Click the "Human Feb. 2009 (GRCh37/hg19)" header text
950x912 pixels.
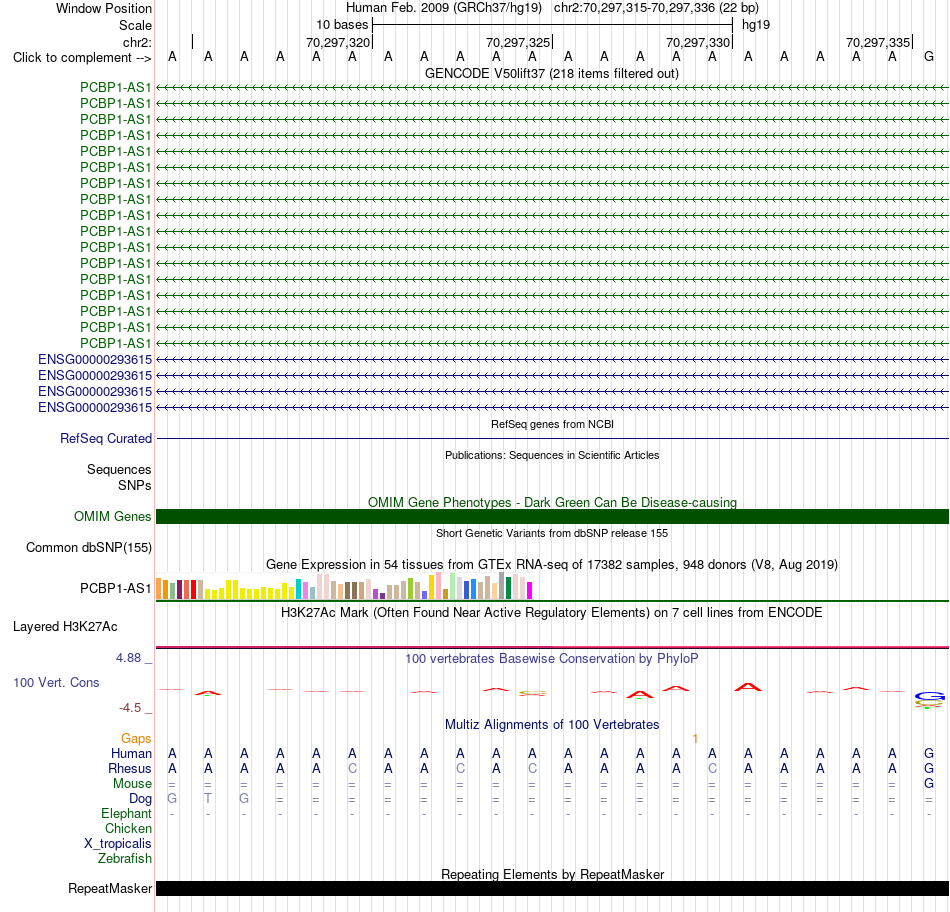(443, 8)
